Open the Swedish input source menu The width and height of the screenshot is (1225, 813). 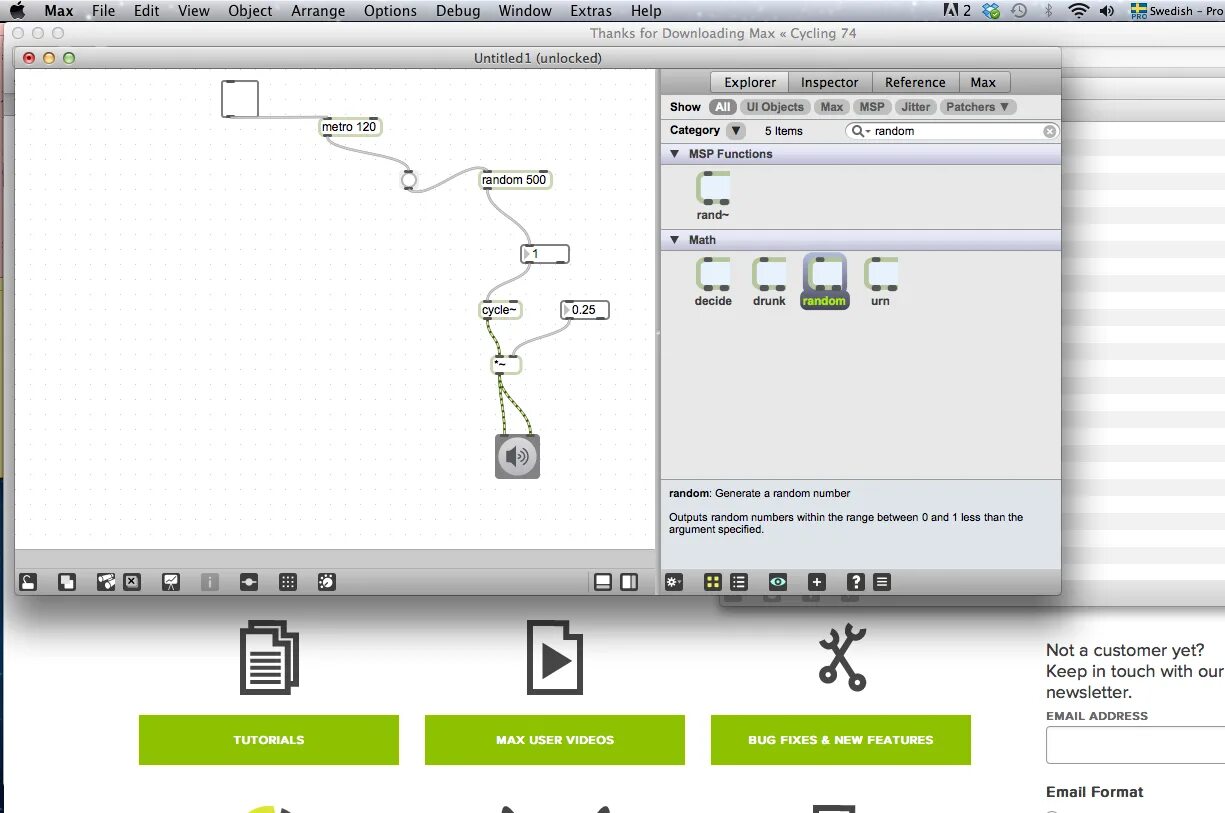[1176, 11]
